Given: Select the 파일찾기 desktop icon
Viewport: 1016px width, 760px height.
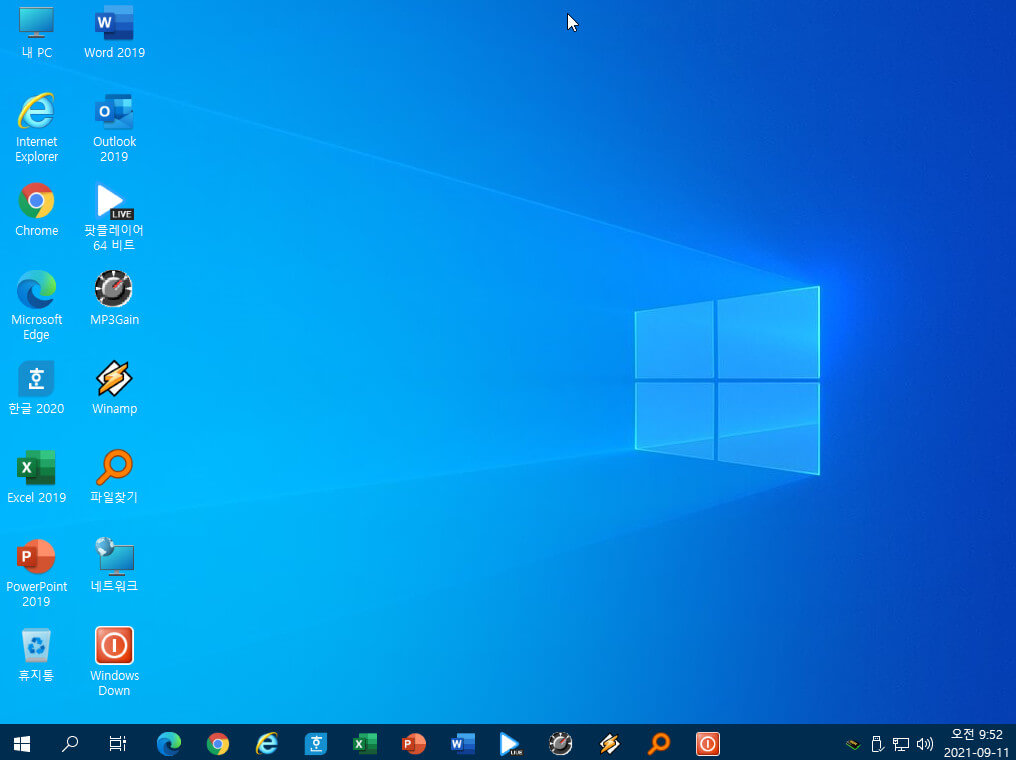Looking at the screenshot, I should 114,476.
